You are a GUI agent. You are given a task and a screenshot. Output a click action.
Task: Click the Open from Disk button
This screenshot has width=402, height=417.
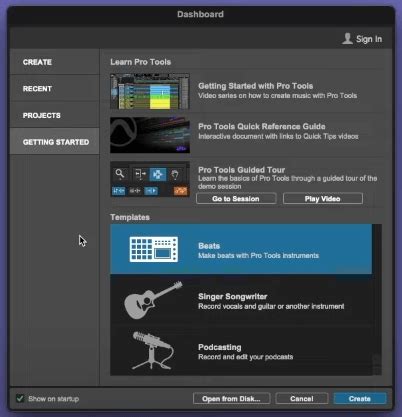click(231, 399)
